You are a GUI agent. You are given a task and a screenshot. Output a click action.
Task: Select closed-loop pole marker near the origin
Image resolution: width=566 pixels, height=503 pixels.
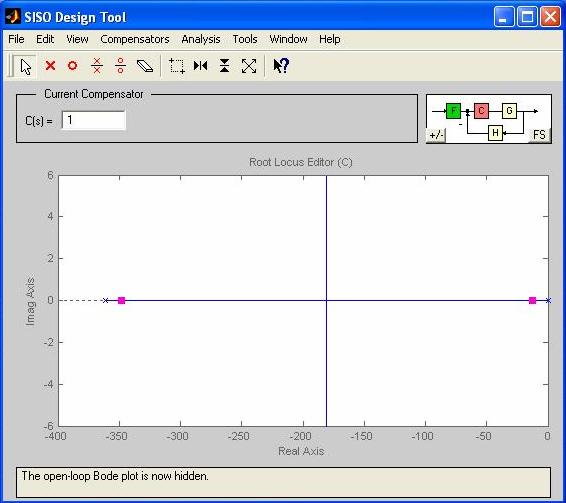point(532,300)
